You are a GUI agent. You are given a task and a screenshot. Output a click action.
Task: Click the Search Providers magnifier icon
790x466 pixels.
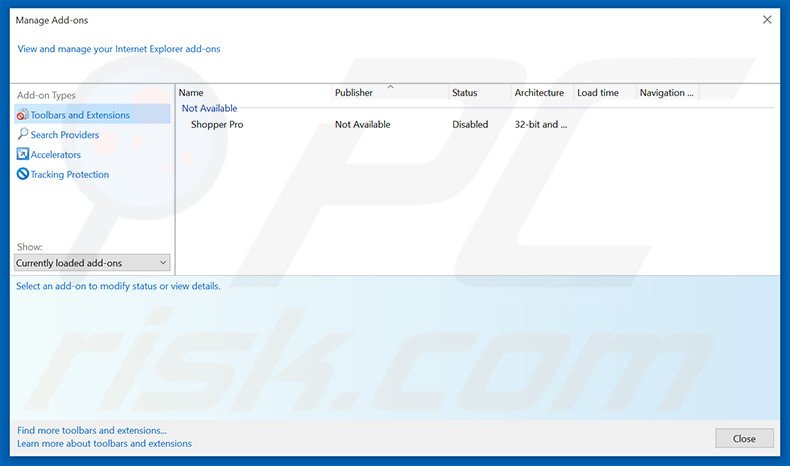pos(23,134)
